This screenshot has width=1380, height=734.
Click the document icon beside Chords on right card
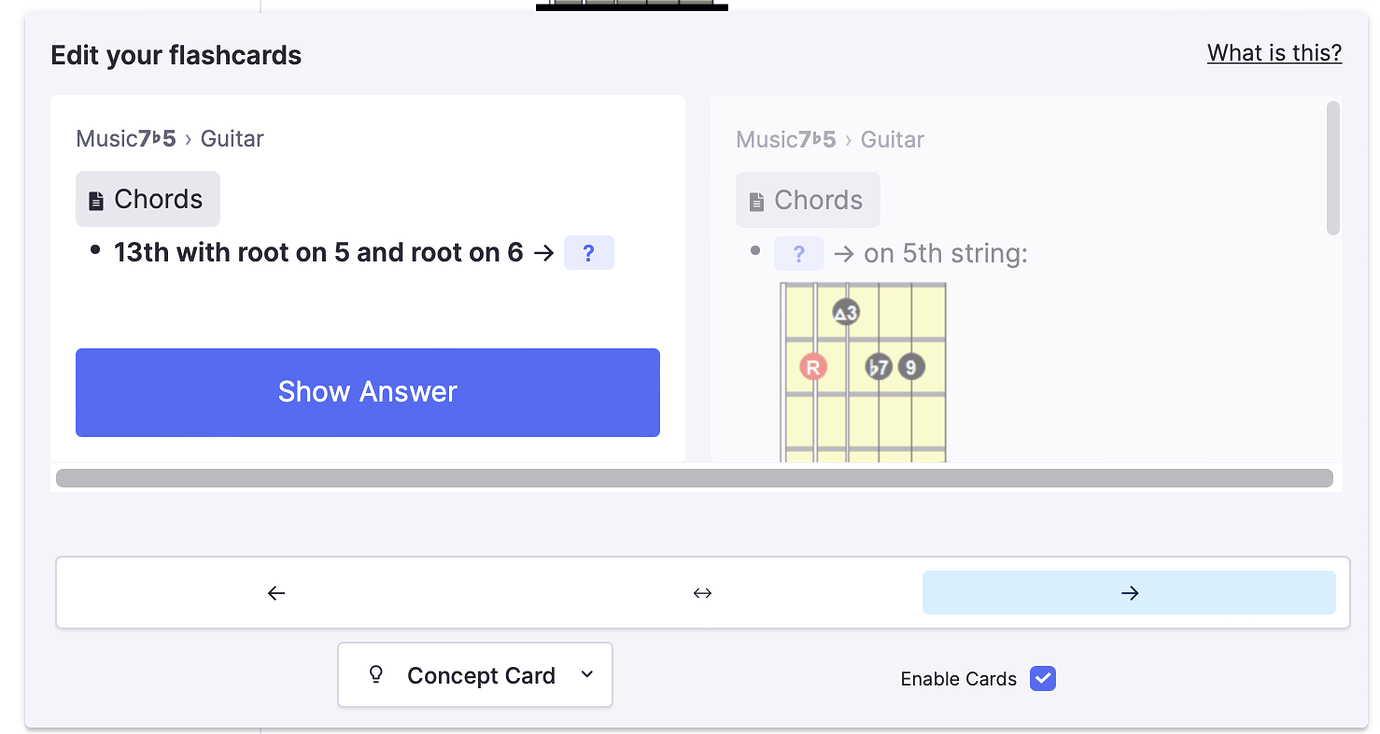click(756, 199)
